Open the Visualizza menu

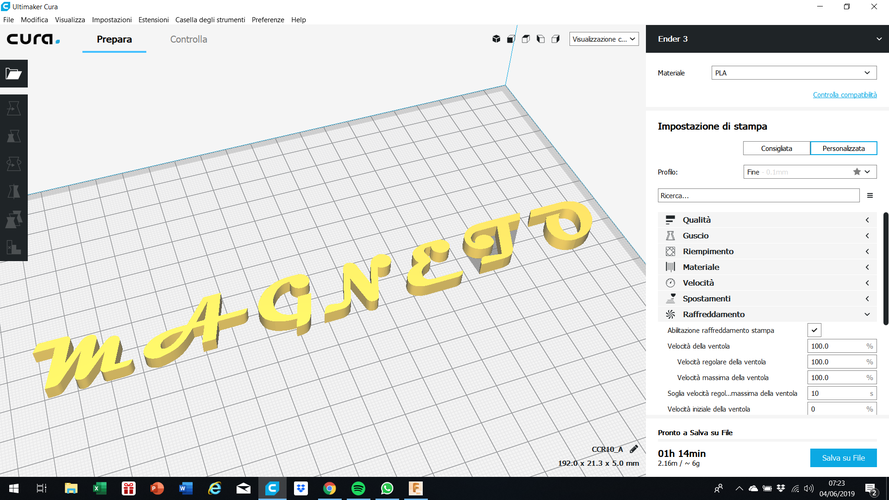[x=70, y=19]
